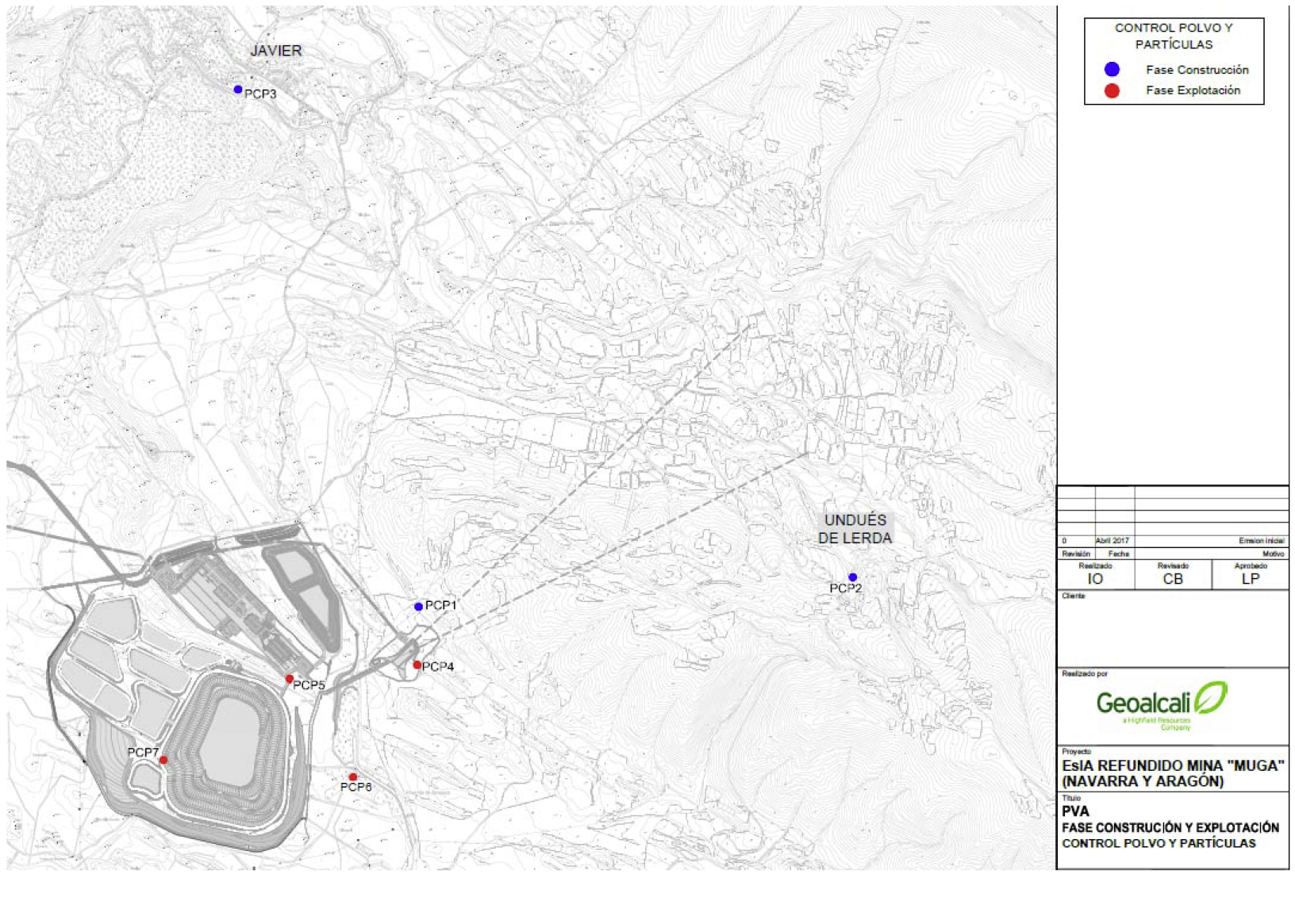Select the PCP7 text label
The height and width of the screenshot is (924, 1295).
click(143, 752)
